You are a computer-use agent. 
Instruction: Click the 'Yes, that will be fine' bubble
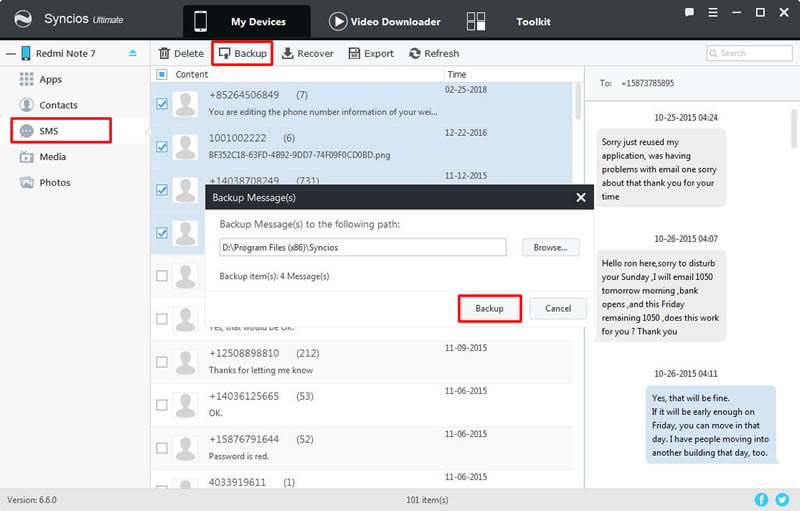[711, 425]
